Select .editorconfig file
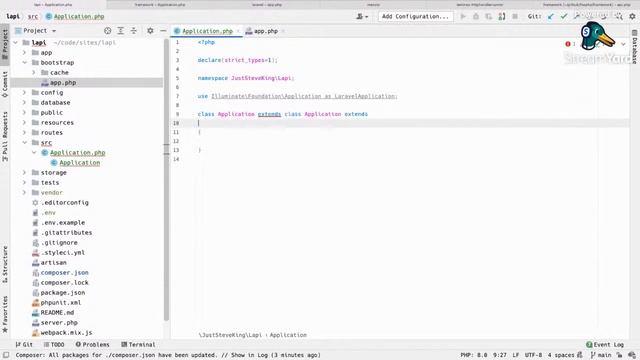 point(64,202)
